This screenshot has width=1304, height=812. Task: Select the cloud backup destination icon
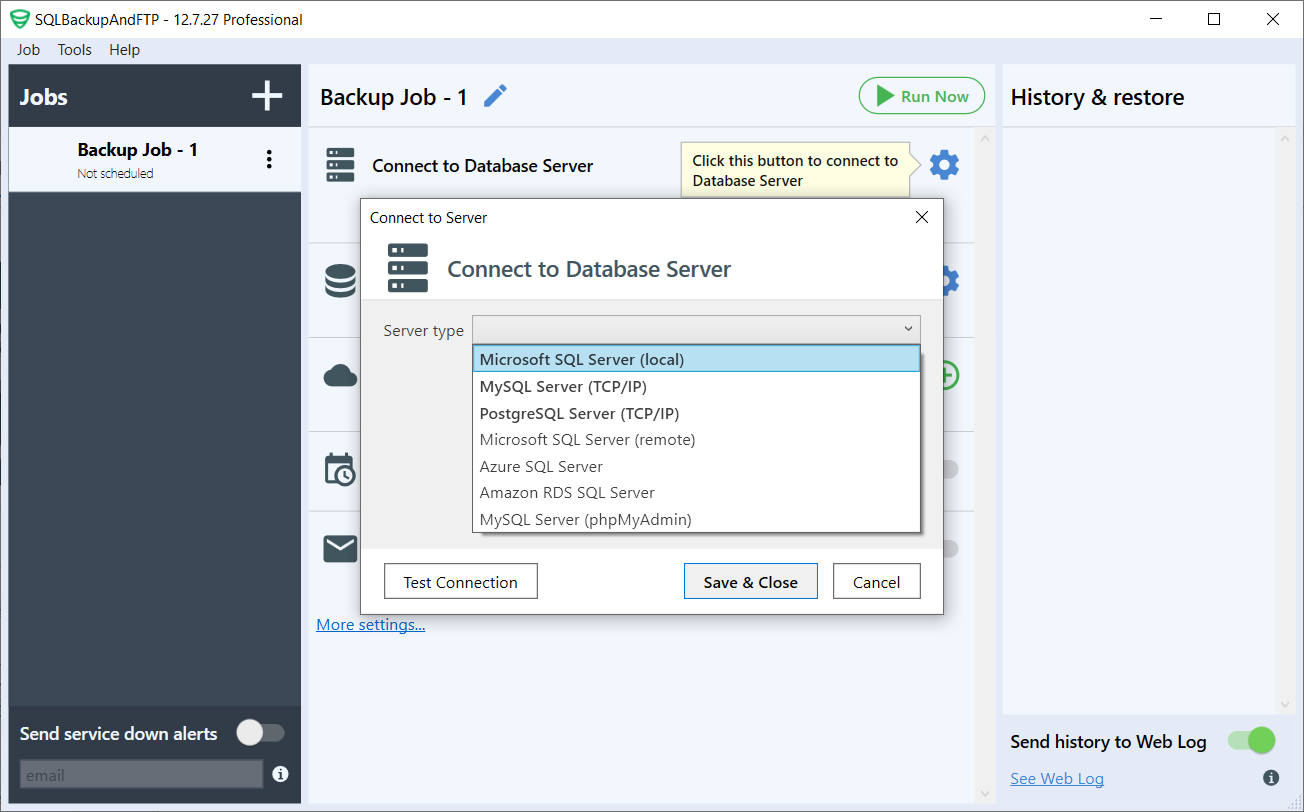340,375
